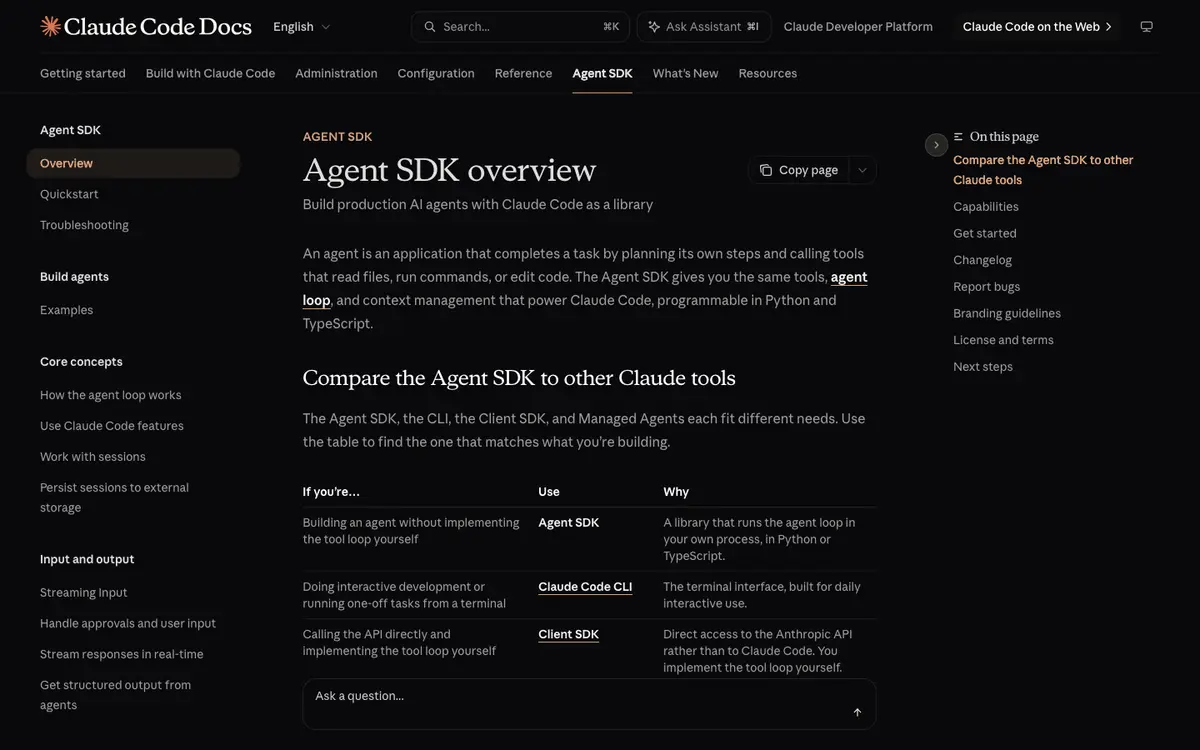The width and height of the screenshot is (1200, 750).
Task: Open the Client SDK table link
Action: [569, 634]
